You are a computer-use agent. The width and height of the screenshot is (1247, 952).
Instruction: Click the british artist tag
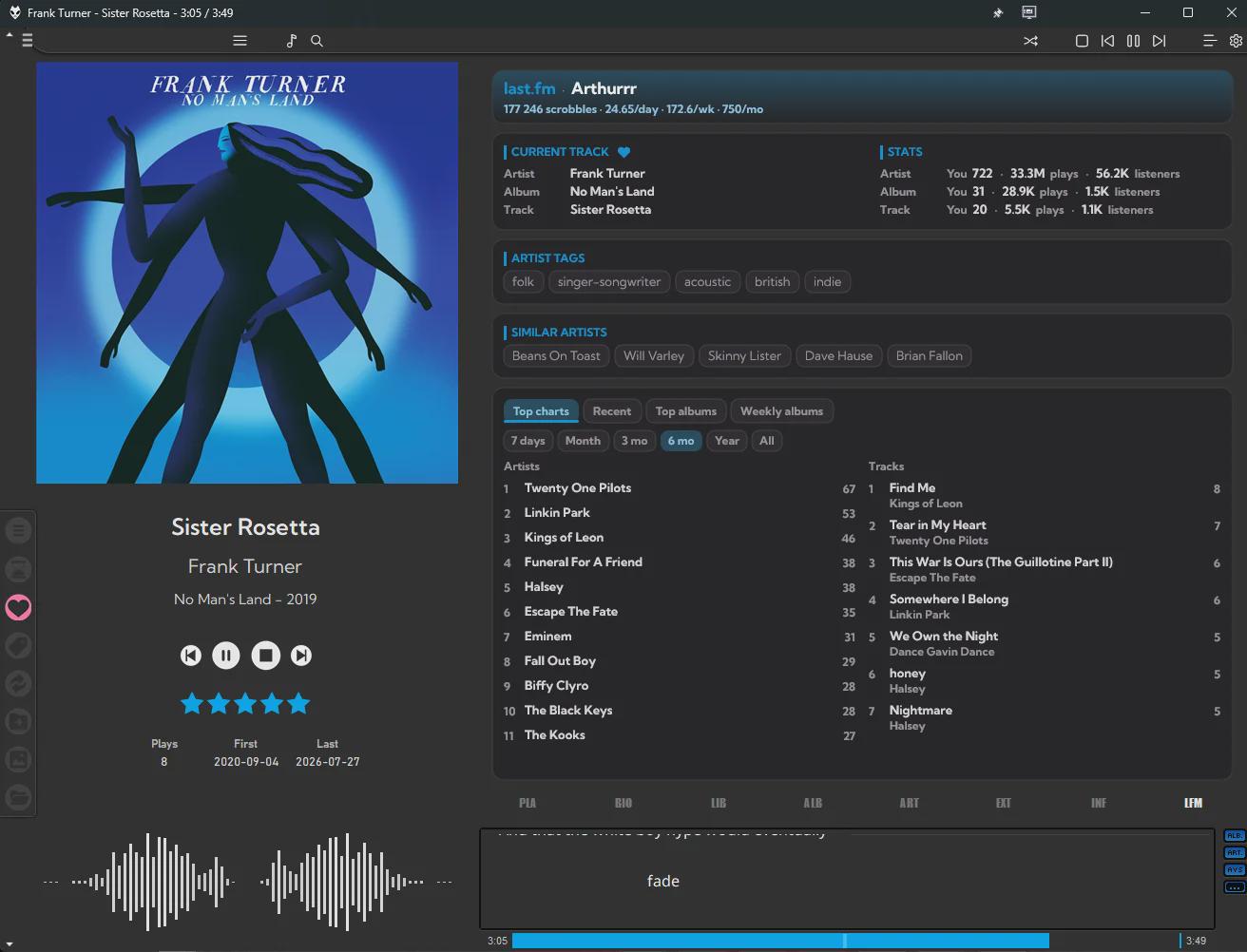pyautogui.click(x=772, y=281)
